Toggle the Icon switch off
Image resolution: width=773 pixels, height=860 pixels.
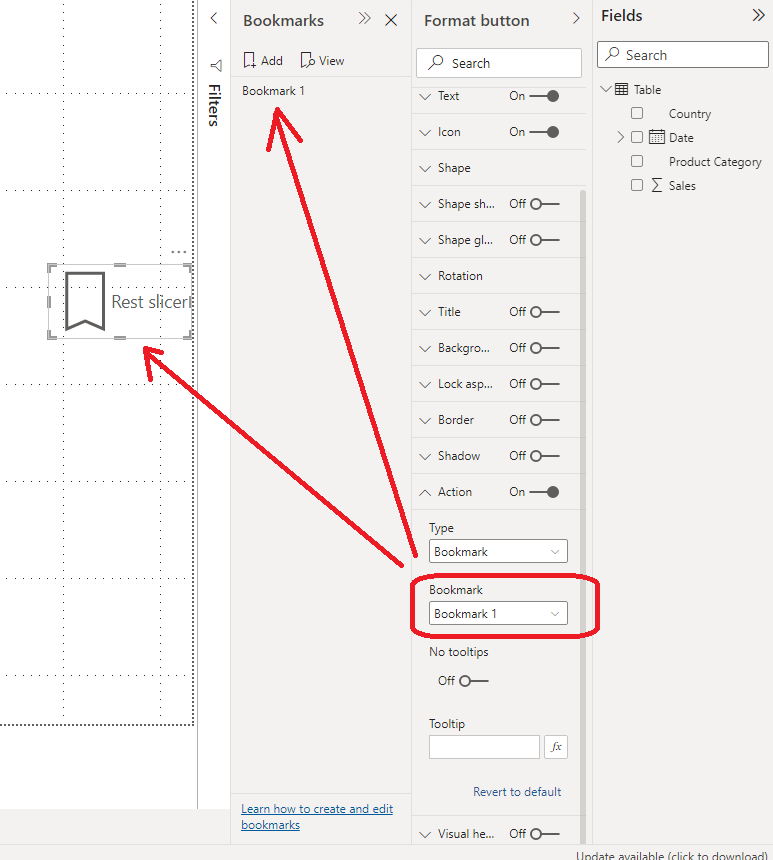[x=545, y=132]
